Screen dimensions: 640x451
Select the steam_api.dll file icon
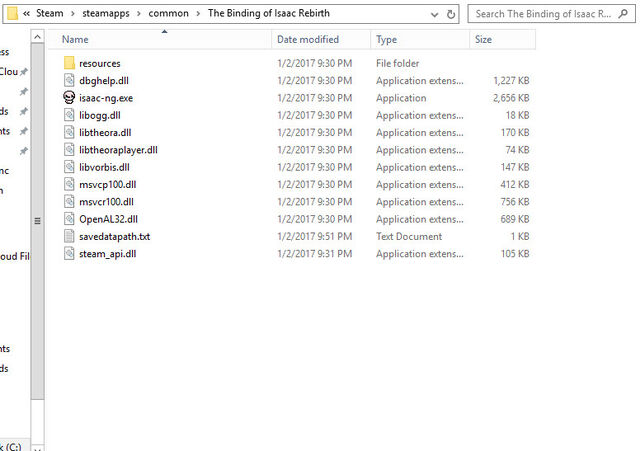69,253
